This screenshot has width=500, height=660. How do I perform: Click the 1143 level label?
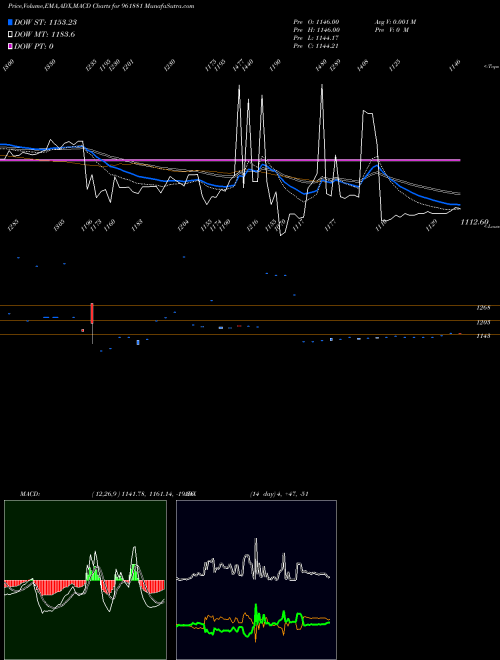(x=483, y=336)
